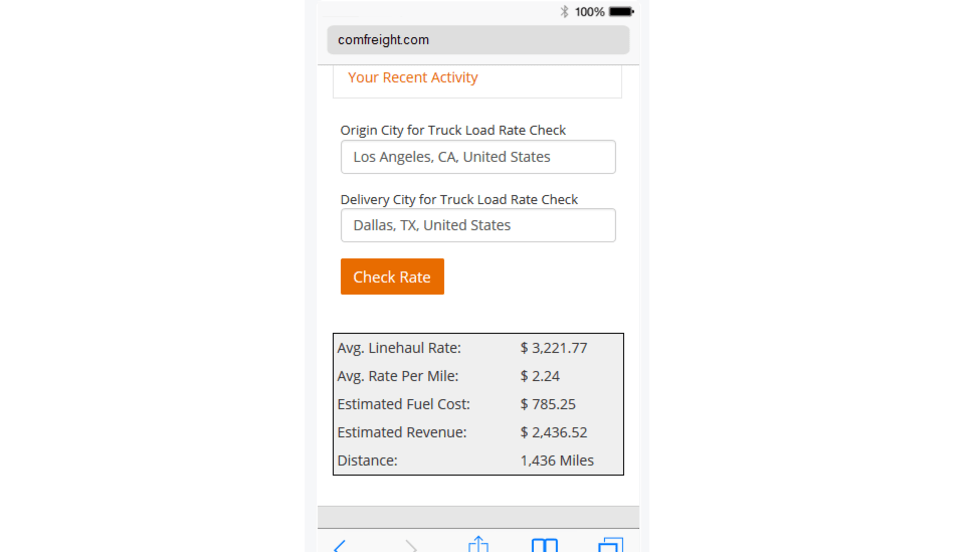Tap the 100% battery percentage text
Image resolution: width=980 pixels, height=552 pixels.
(x=589, y=12)
